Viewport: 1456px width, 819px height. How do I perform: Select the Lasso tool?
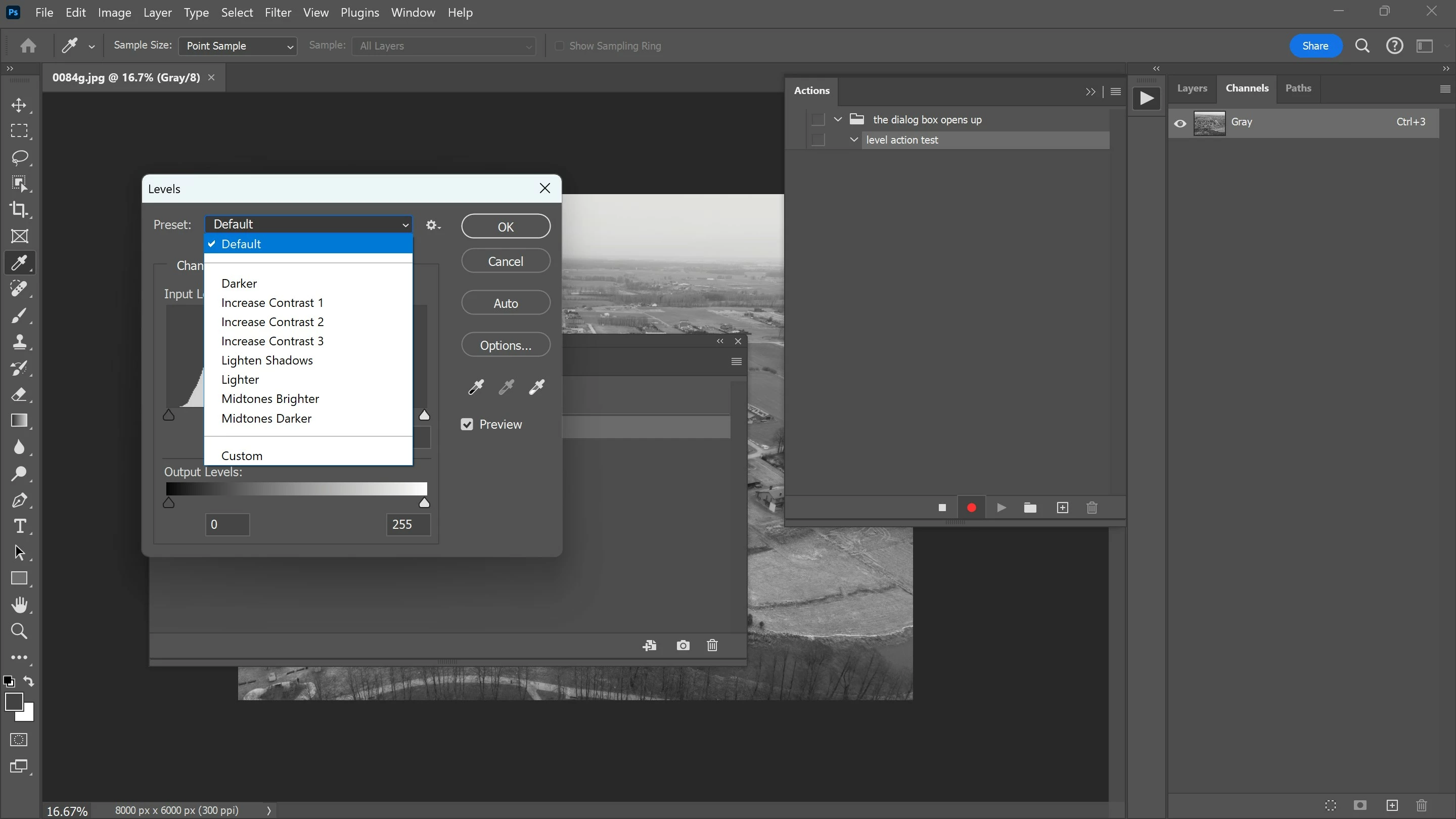[x=19, y=157]
